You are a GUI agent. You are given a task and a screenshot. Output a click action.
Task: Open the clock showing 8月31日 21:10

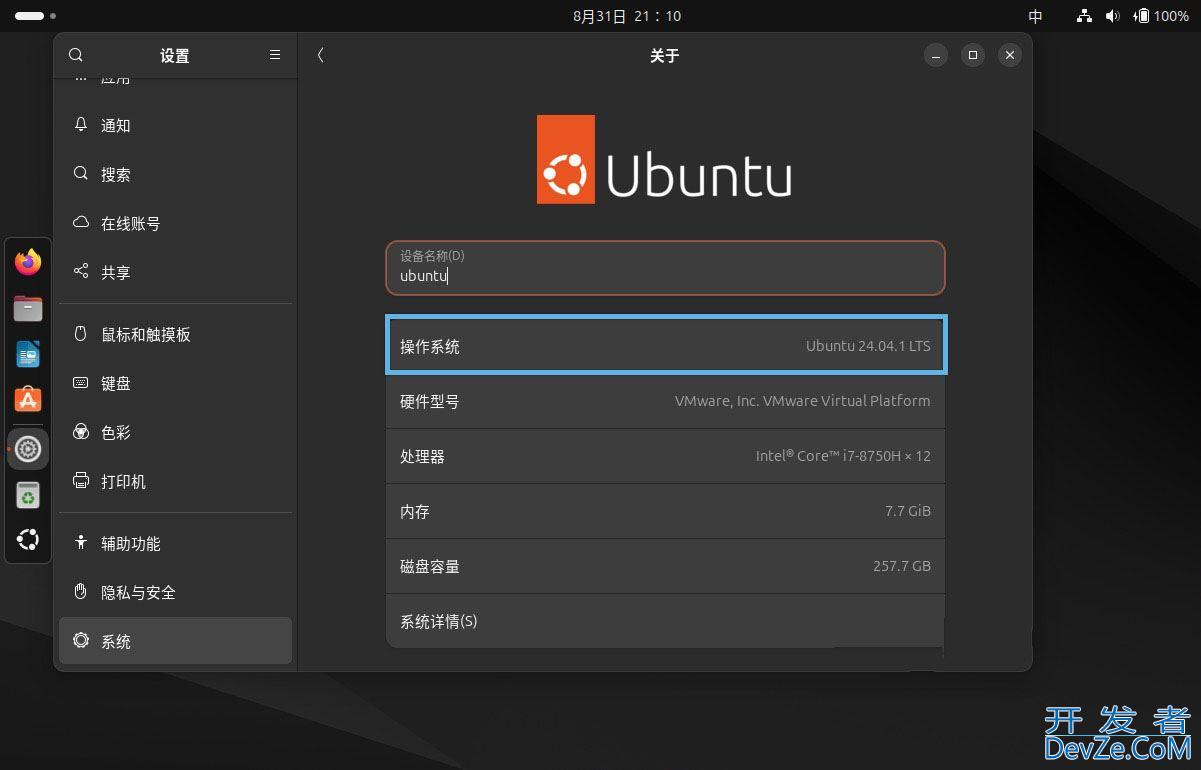pos(627,16)
